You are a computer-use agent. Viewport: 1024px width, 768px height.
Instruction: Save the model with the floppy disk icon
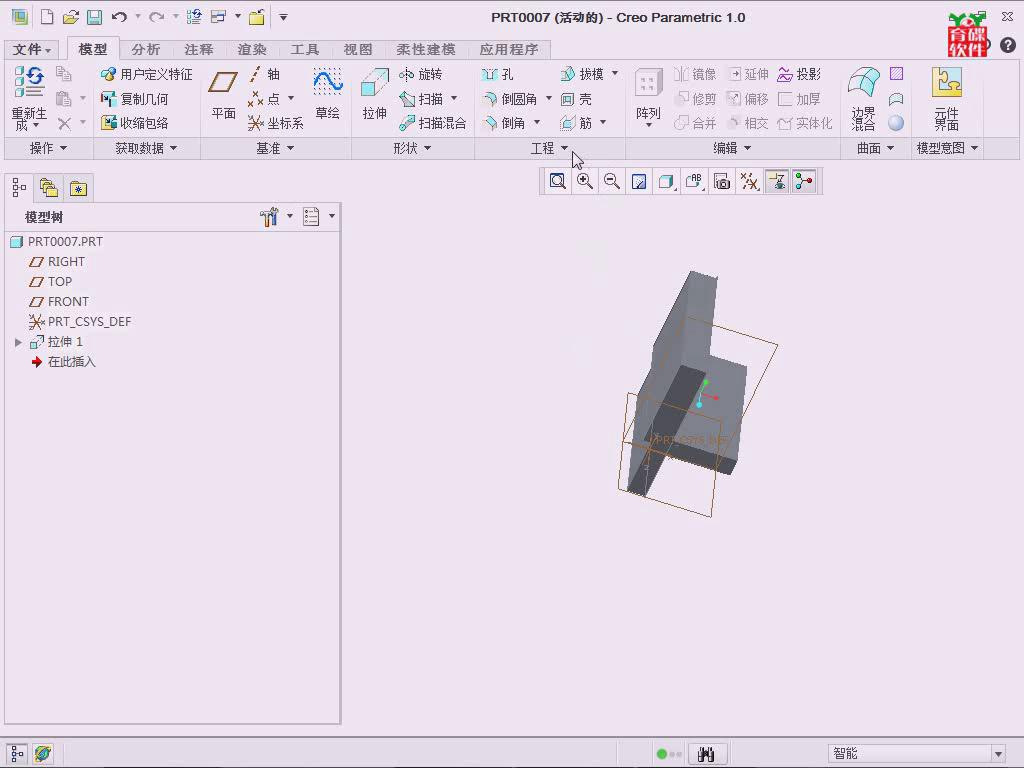pos(95,17)
